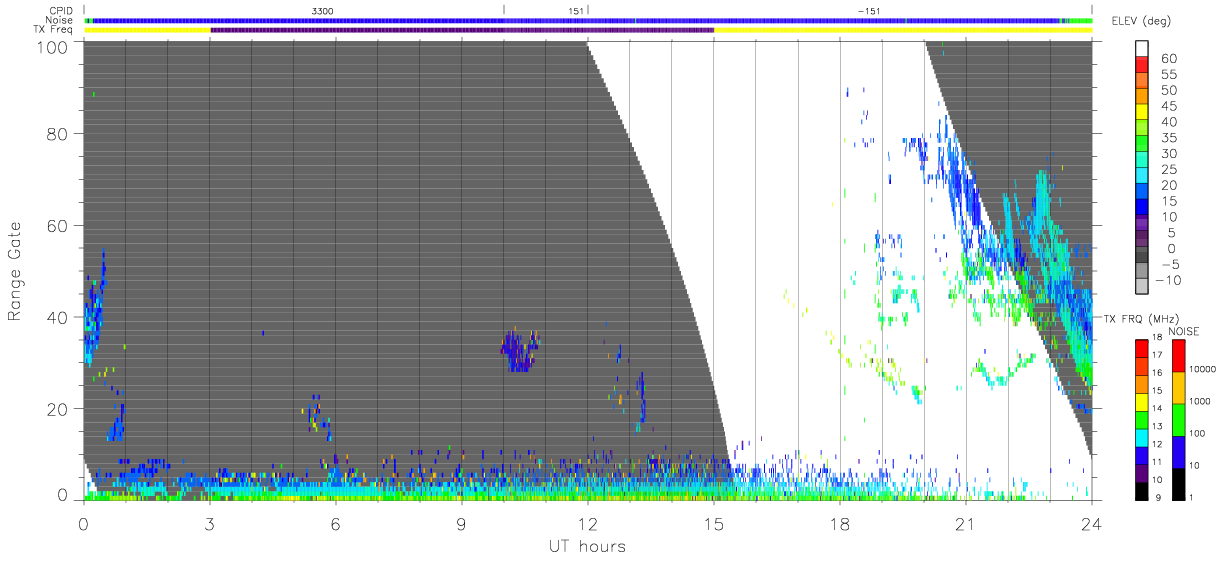1228x567 pixels.
Task: Pick the black bottom band of the TX FRQ colorbar
Action: click(1141, 490)
